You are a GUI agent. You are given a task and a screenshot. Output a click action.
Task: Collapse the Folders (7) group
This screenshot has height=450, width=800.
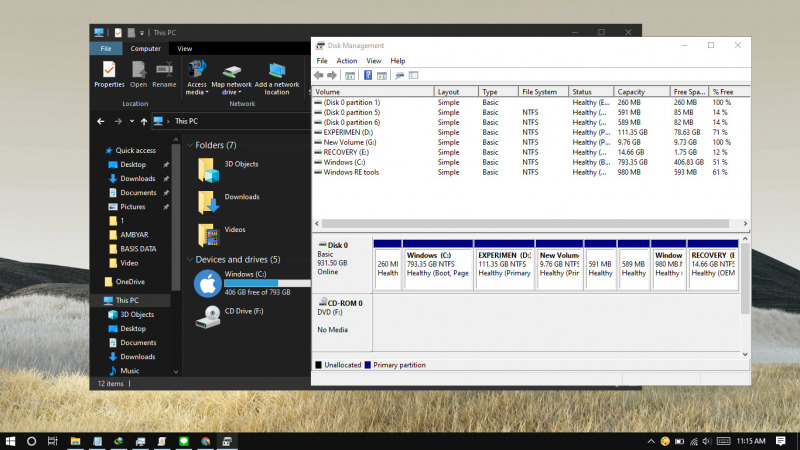coord(190,145)
